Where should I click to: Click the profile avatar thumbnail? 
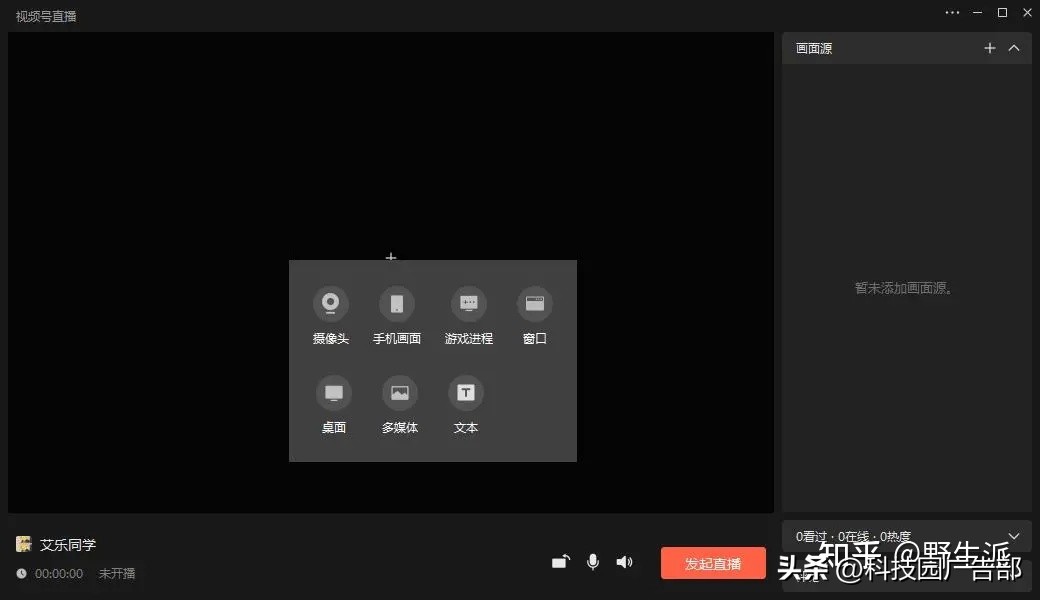point(23,544)
